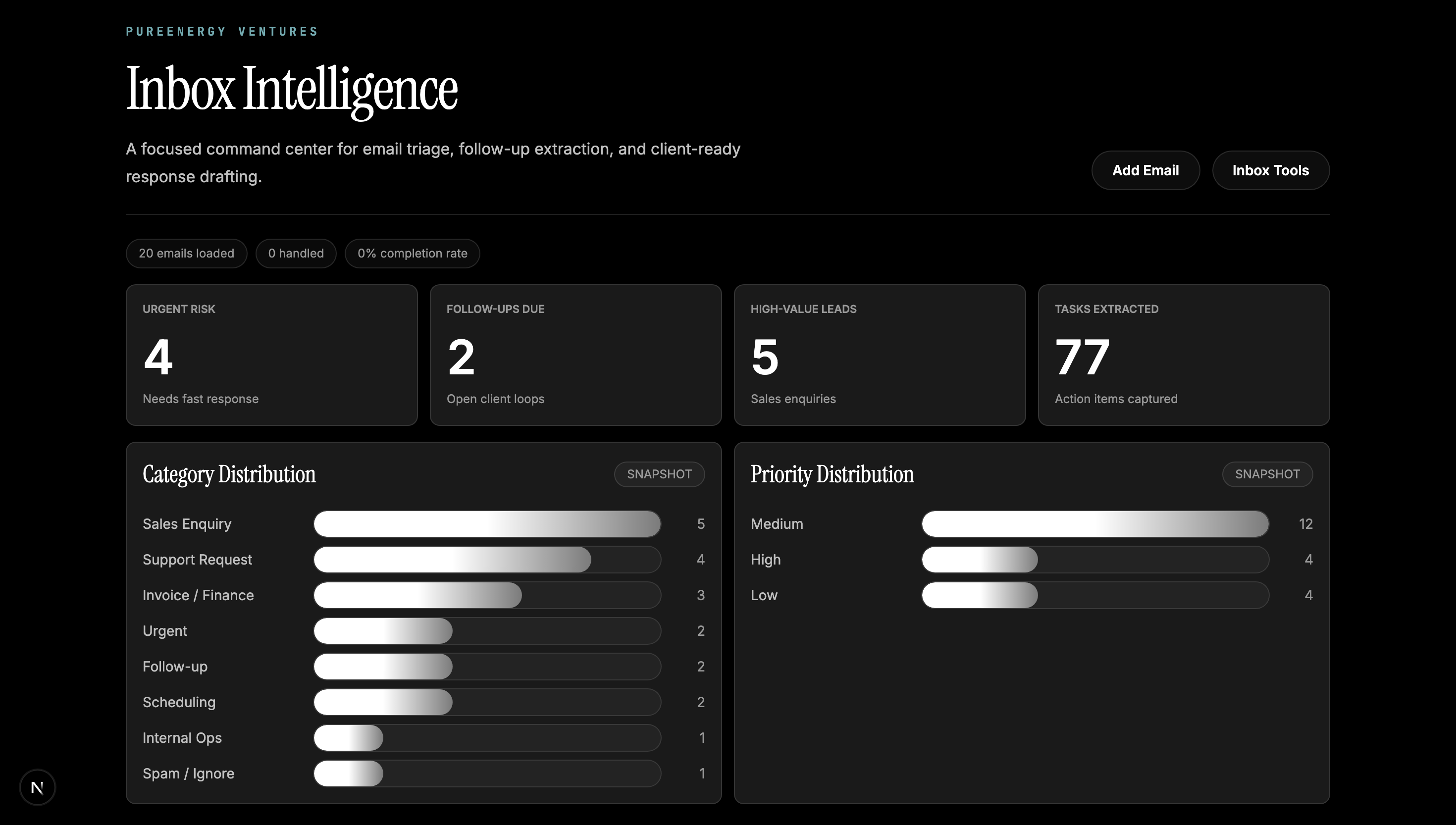Select the Support Request category label
This screenshot has width=1456, height=825.
point(197,560)
